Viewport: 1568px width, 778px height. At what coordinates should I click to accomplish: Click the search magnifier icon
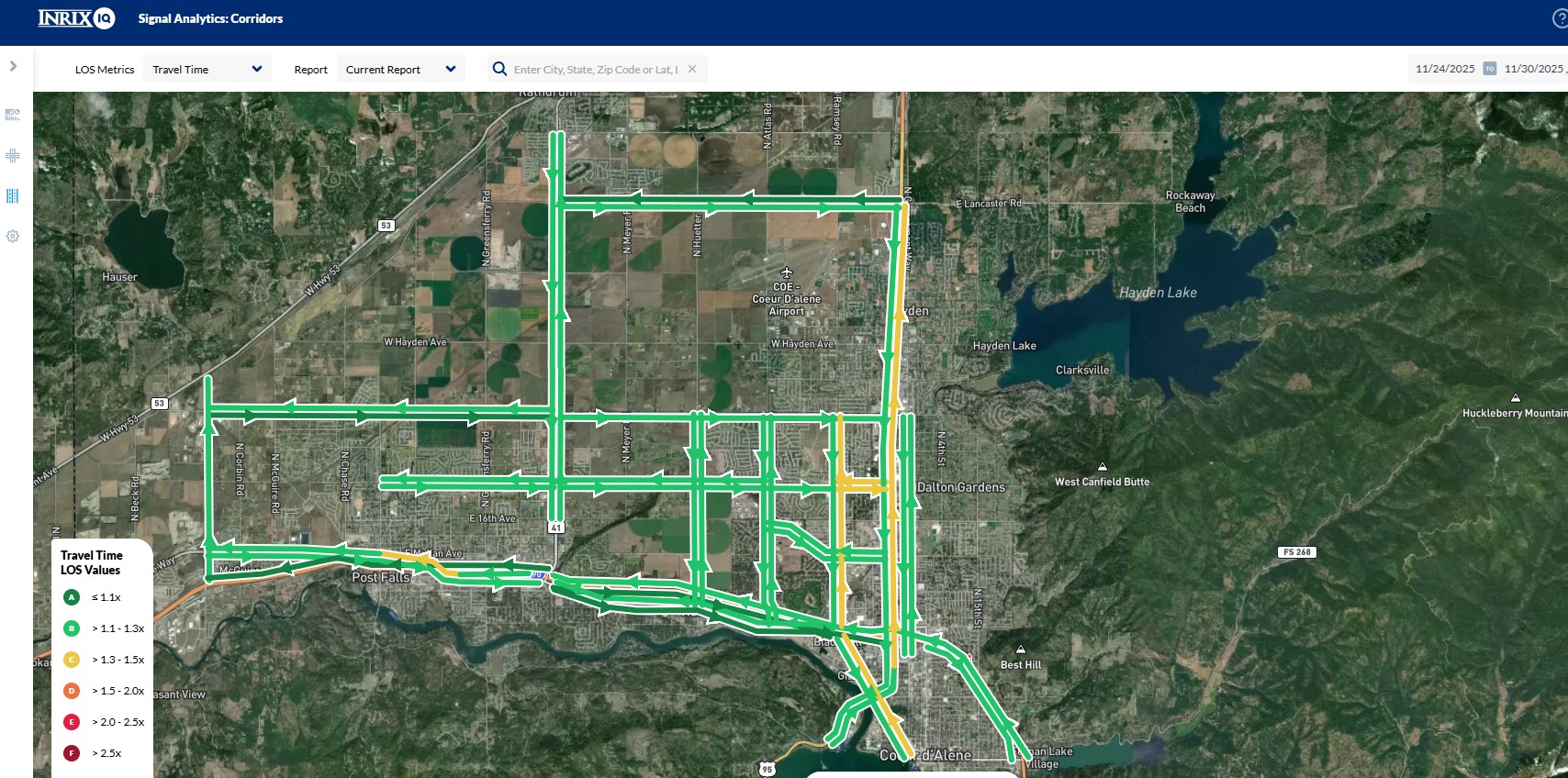pyautogui.click(x=499, y=69)
